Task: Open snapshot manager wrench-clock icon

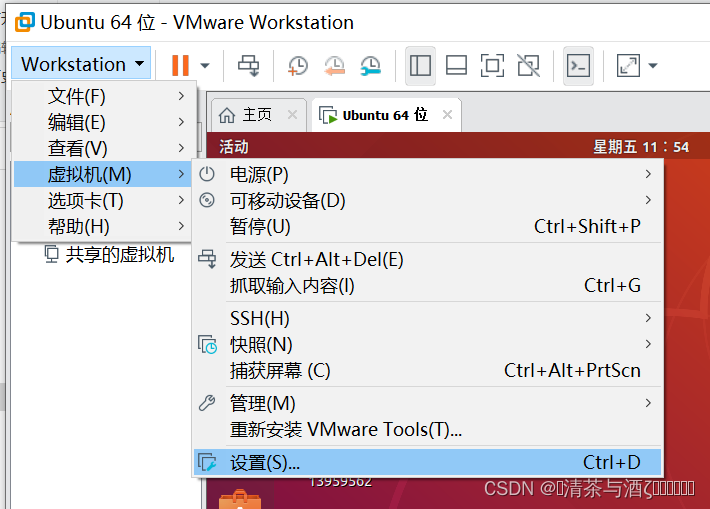Action: (370, 66)
